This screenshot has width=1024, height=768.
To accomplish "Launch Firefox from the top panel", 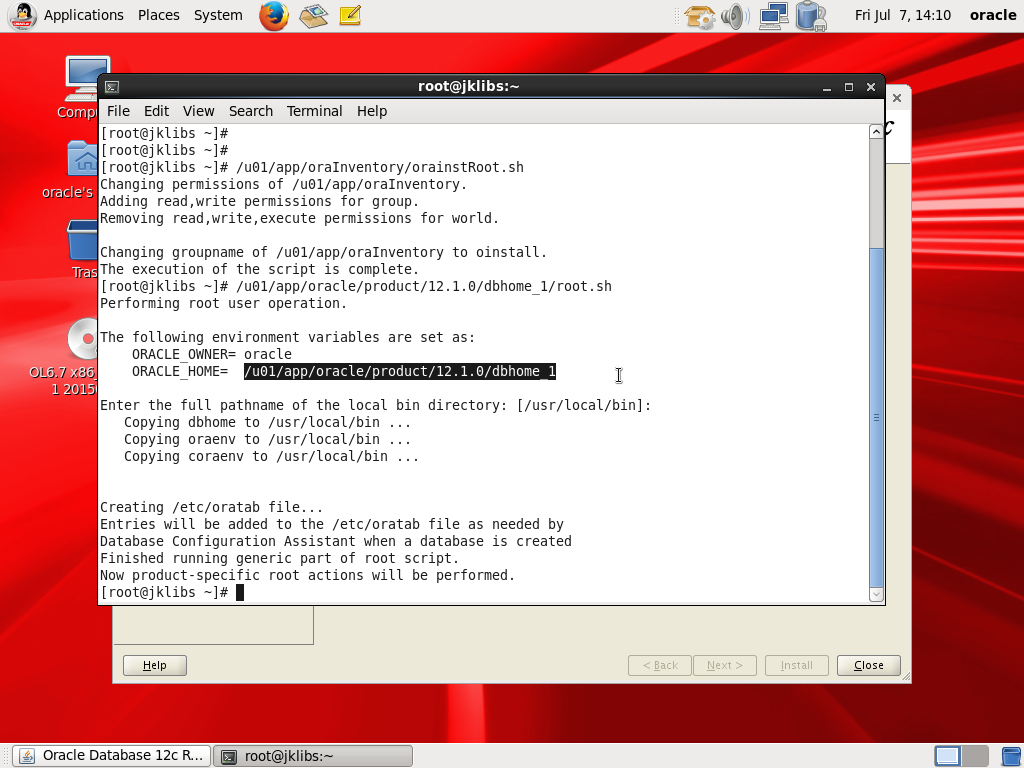I will tap(274, 16).
